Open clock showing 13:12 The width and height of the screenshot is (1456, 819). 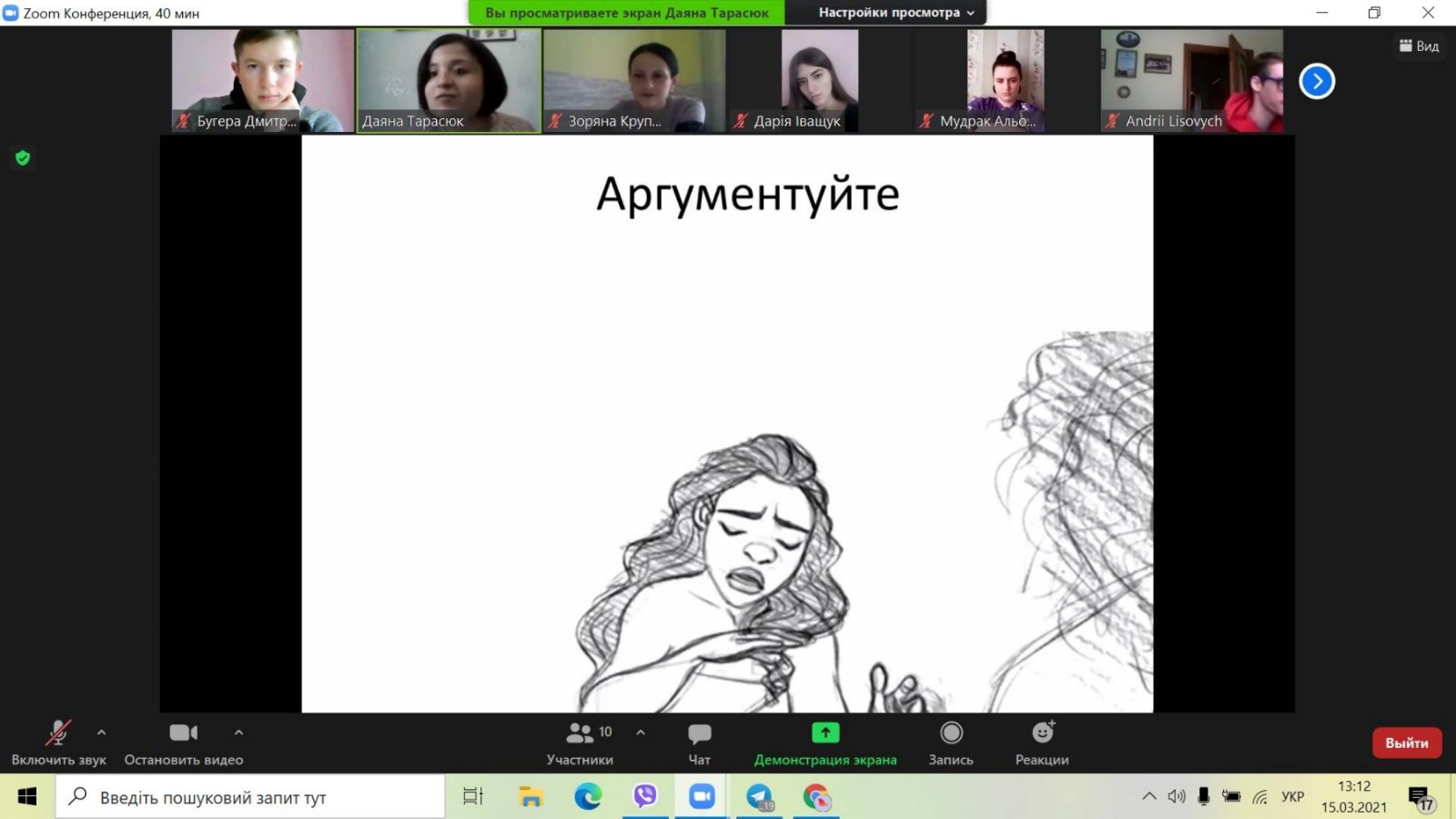pyautogui.click(x=1354, y=797)
